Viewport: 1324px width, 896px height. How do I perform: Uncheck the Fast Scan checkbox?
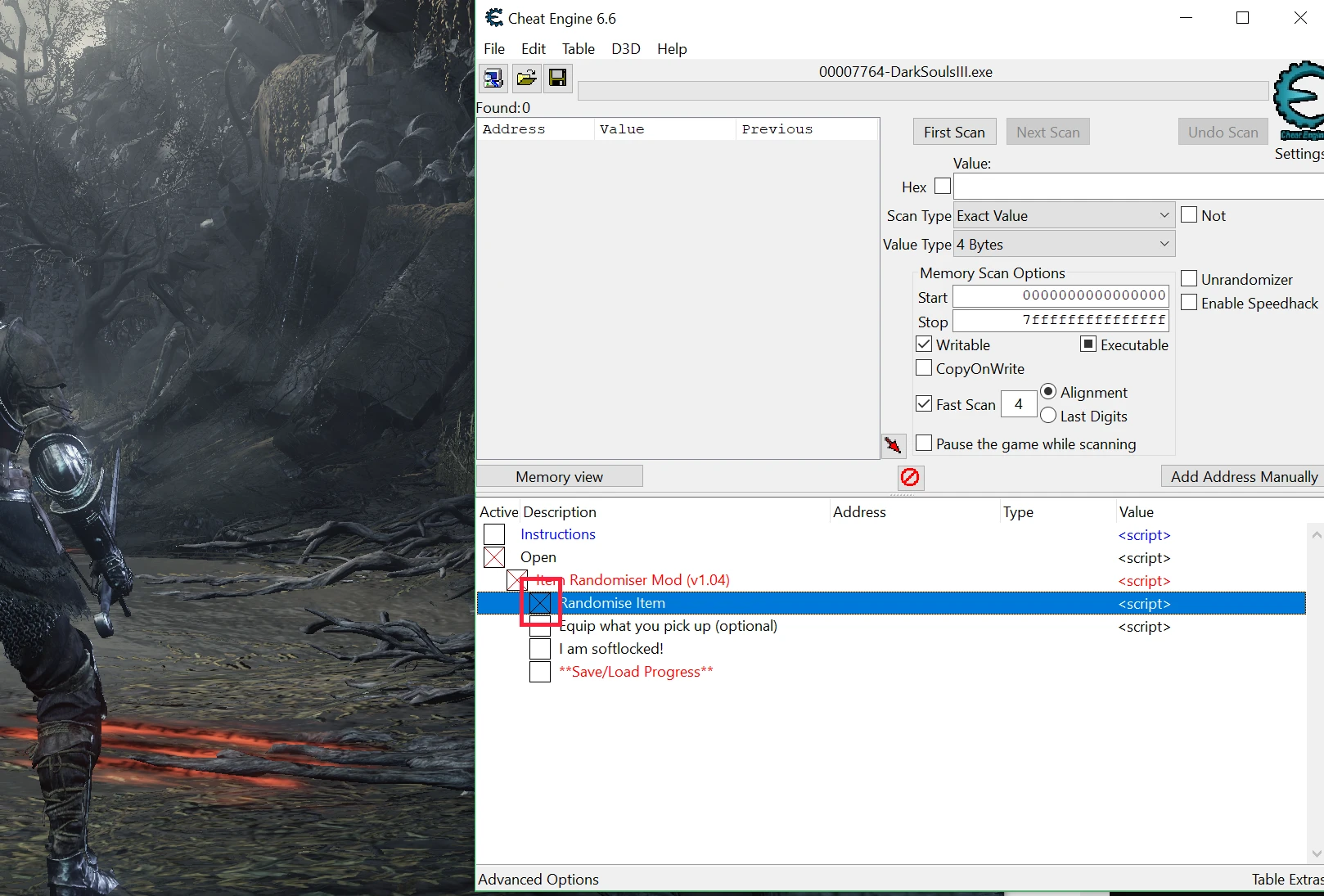(x=924, y=403)
